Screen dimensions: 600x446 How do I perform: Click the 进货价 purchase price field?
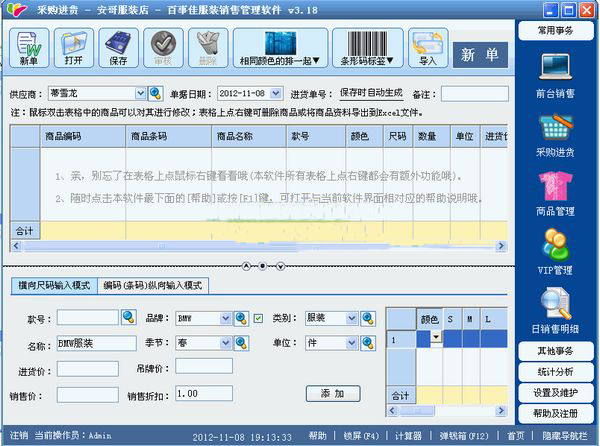pos(88,369)
